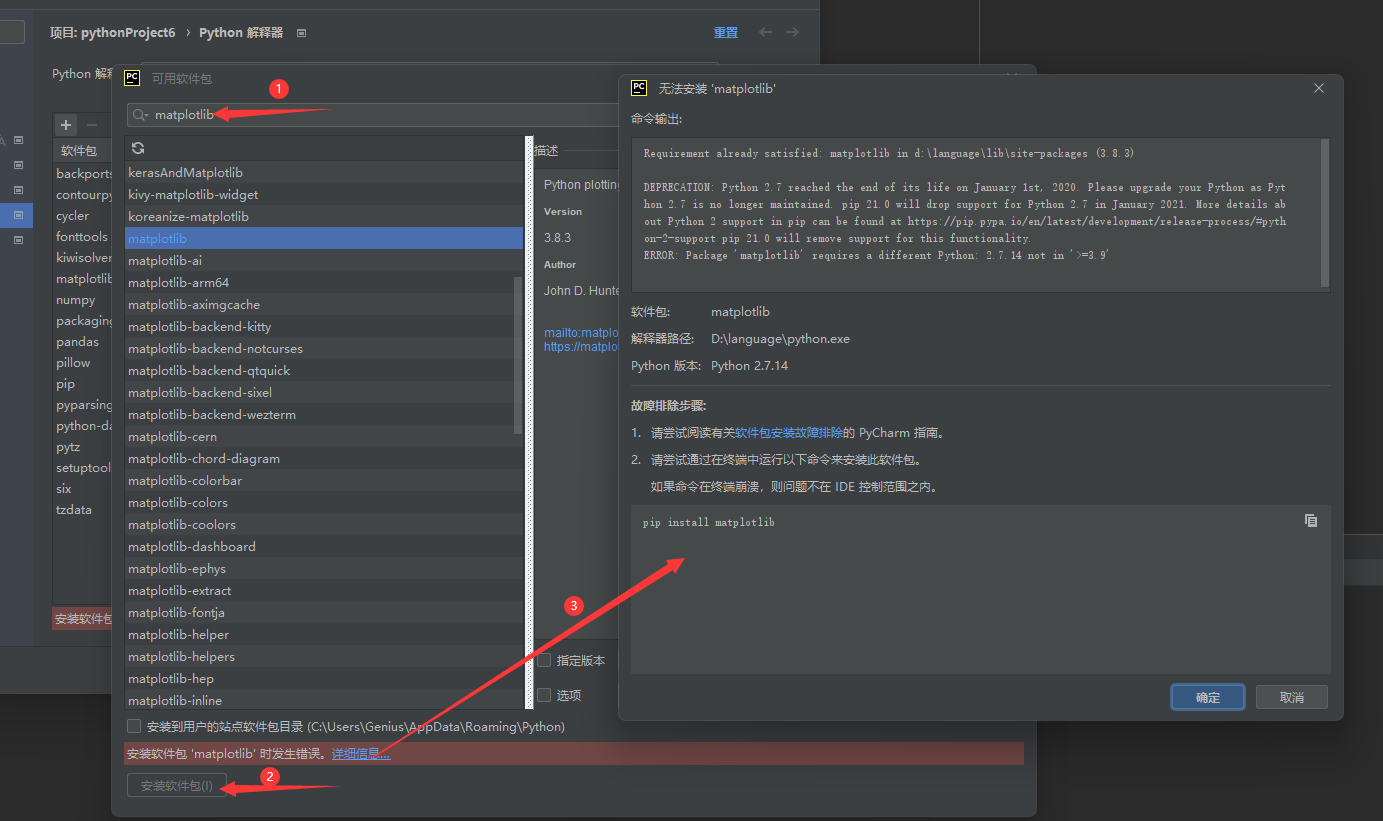Click the plus icon to add package

click(x=66, y=125)
